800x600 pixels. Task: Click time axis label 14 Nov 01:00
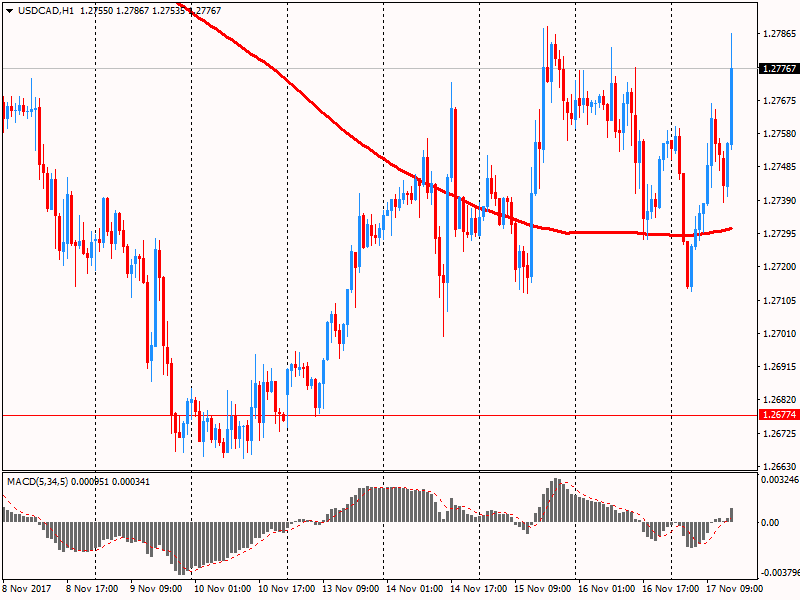point(414,588)
